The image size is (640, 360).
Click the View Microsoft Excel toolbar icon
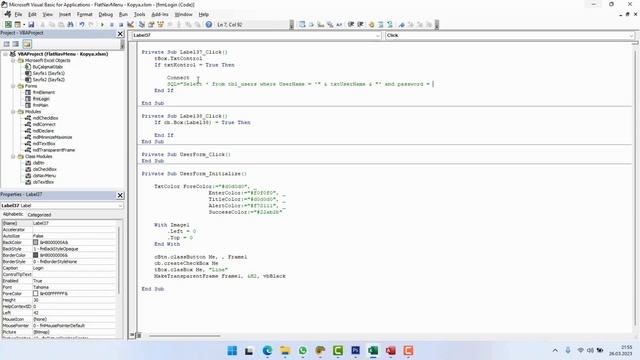8,24
